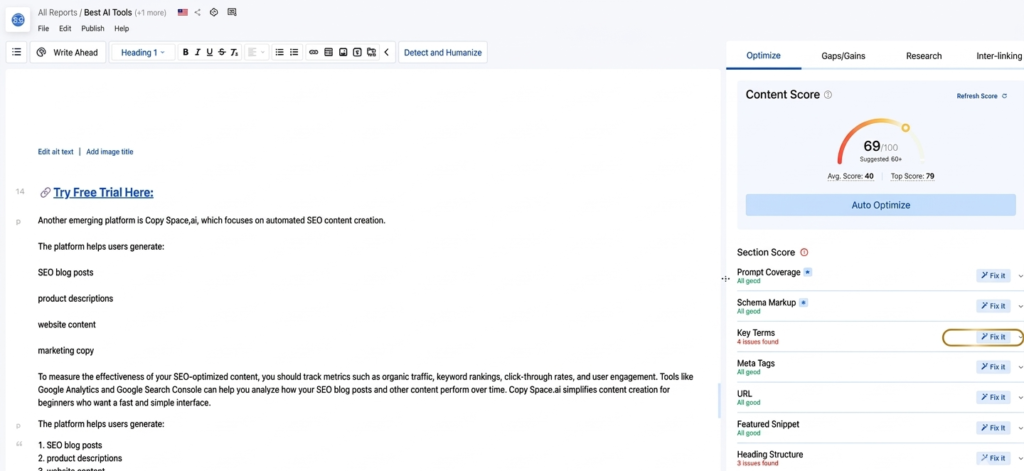Click the share icon beside the report title
The height and width of the screenshot is (471, 1024).
pyautogui.click(x=197, y=12)
